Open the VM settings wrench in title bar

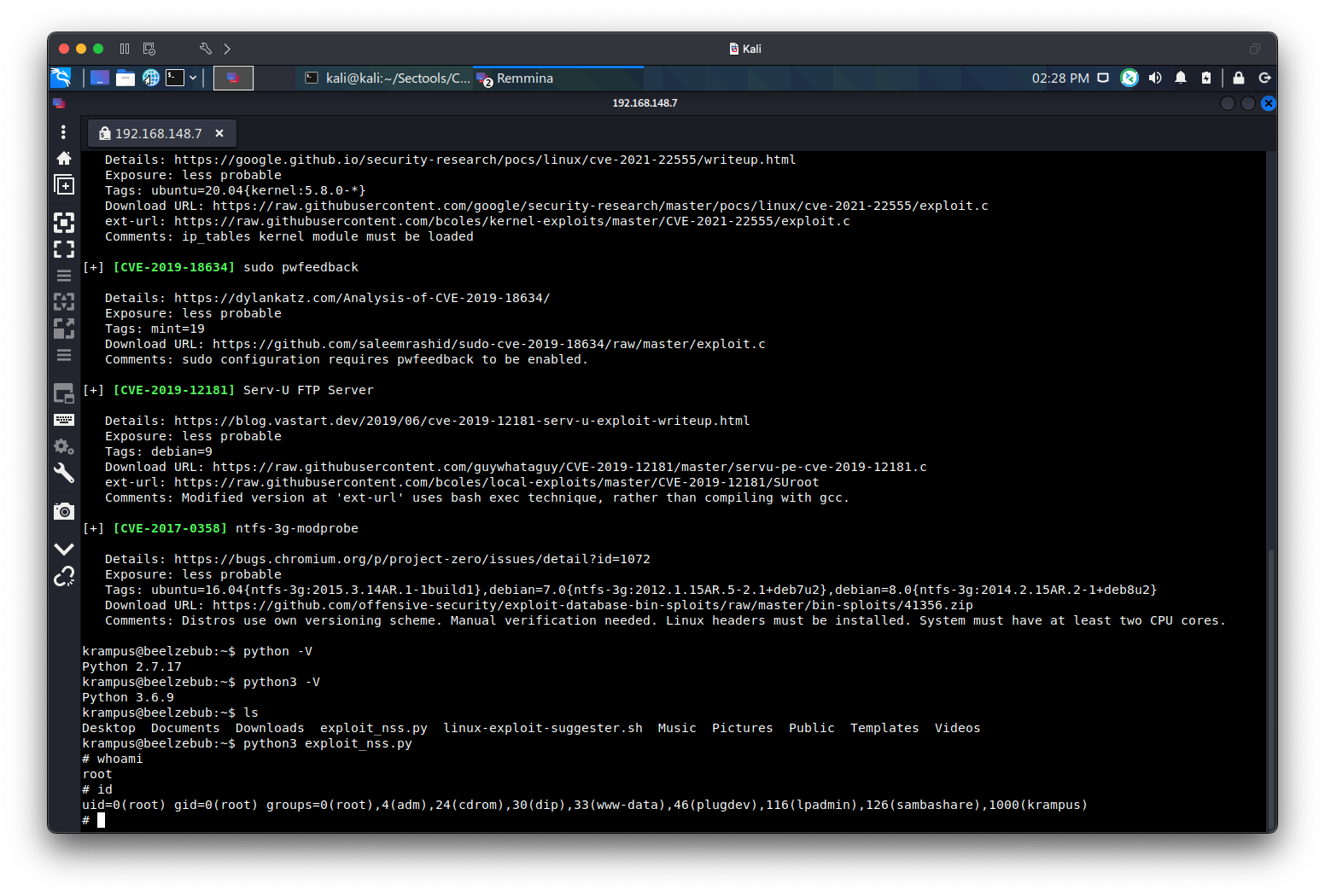205,49
